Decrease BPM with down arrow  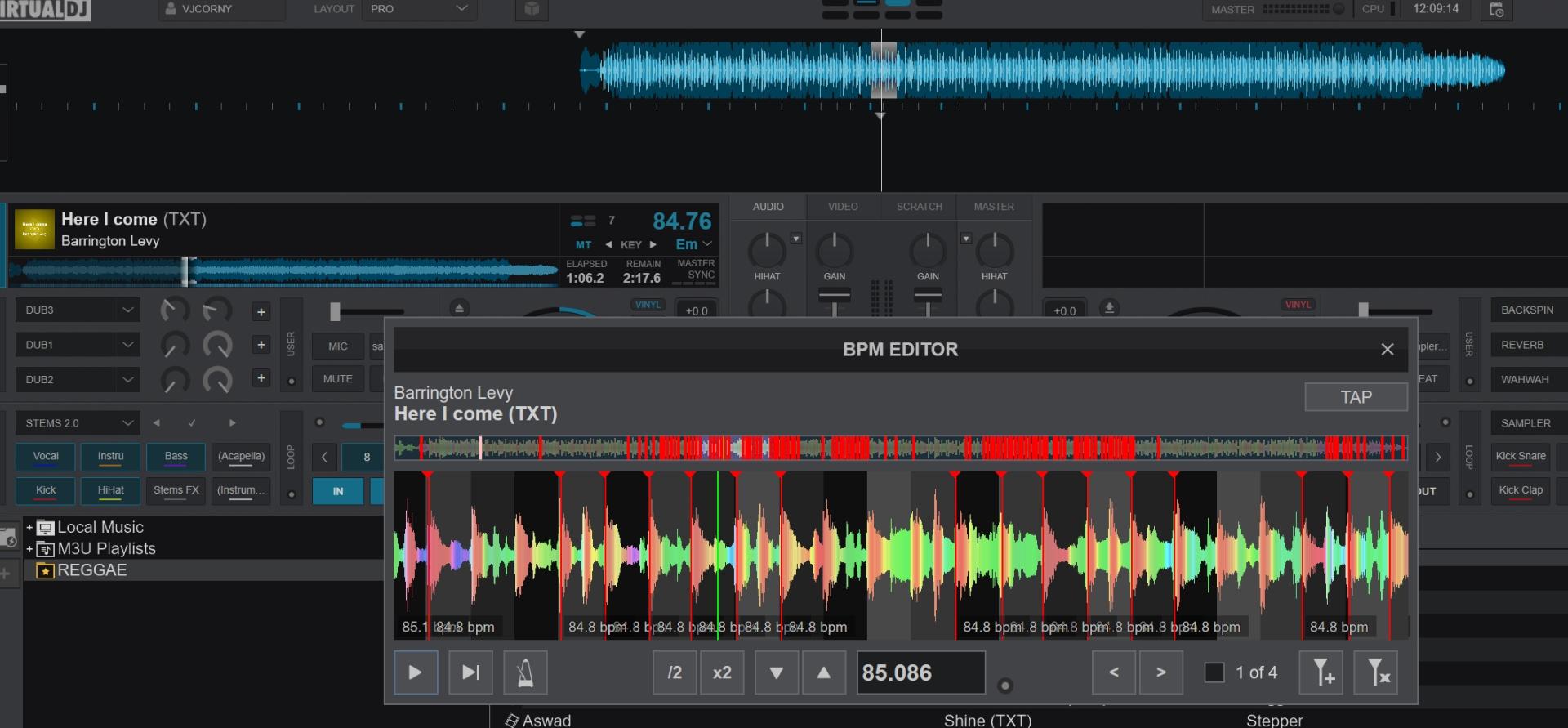tap(777, 672)
